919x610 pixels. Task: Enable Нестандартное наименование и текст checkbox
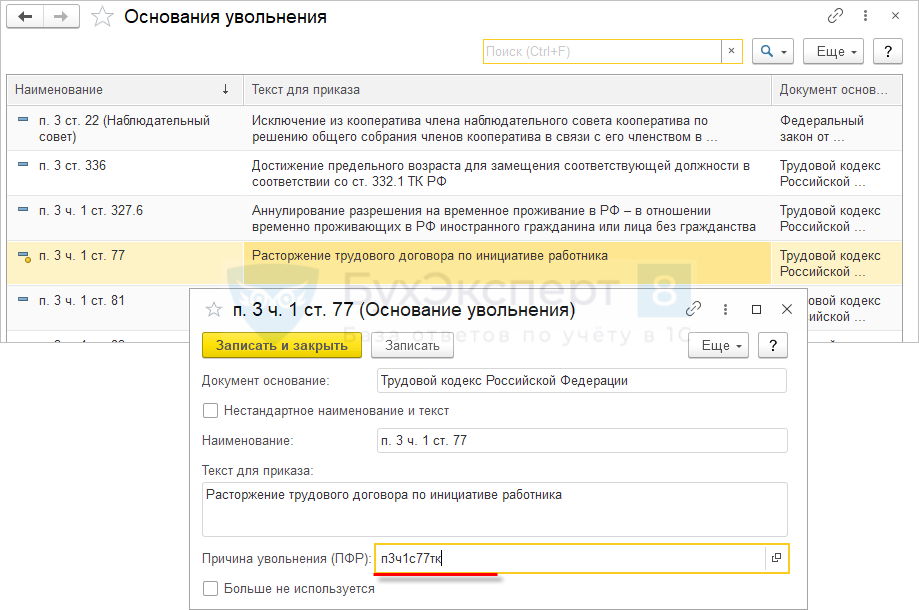210,410
